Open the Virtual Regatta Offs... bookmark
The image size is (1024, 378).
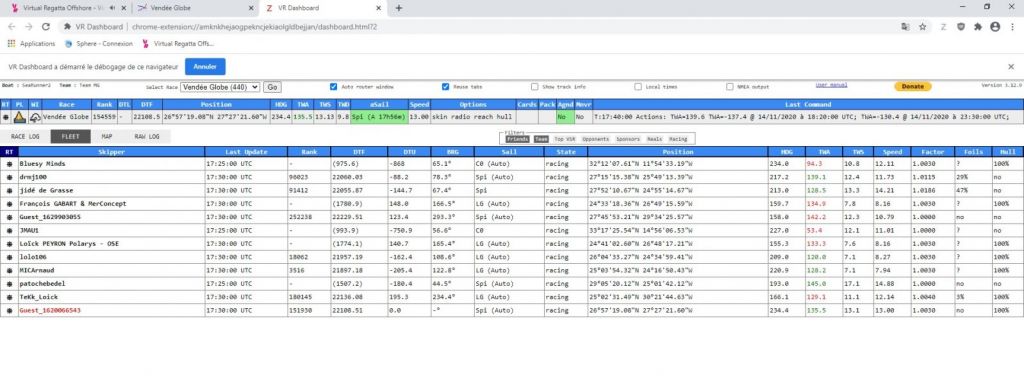tap(178, 44)
